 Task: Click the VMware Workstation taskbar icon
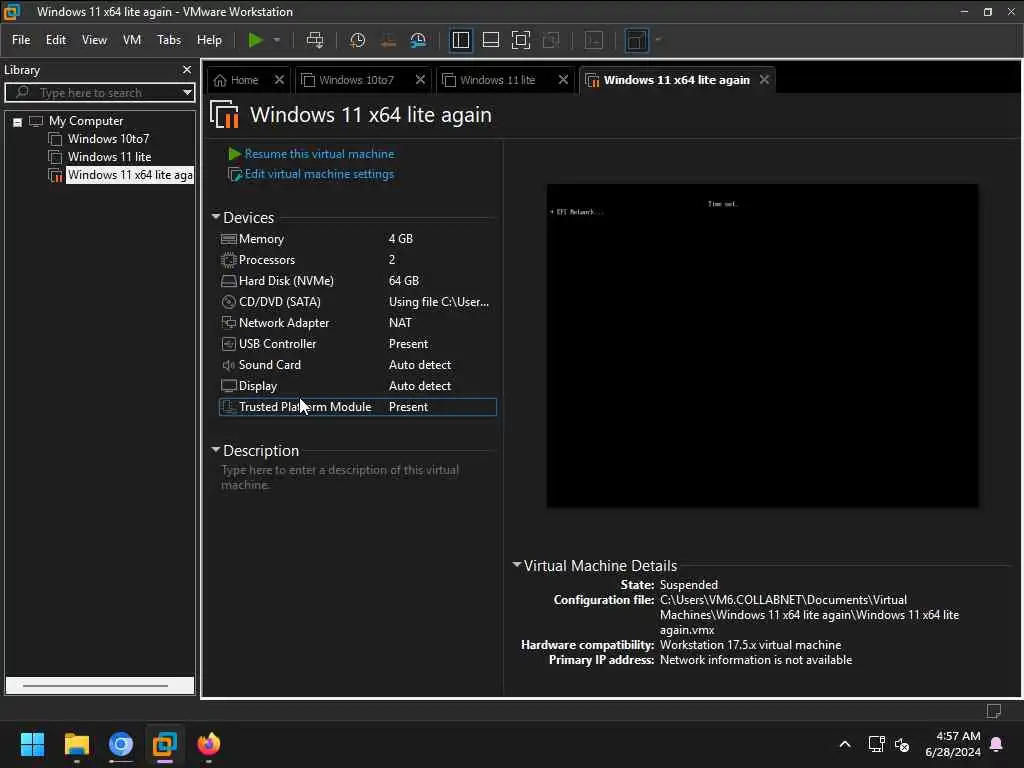[165, 744]
